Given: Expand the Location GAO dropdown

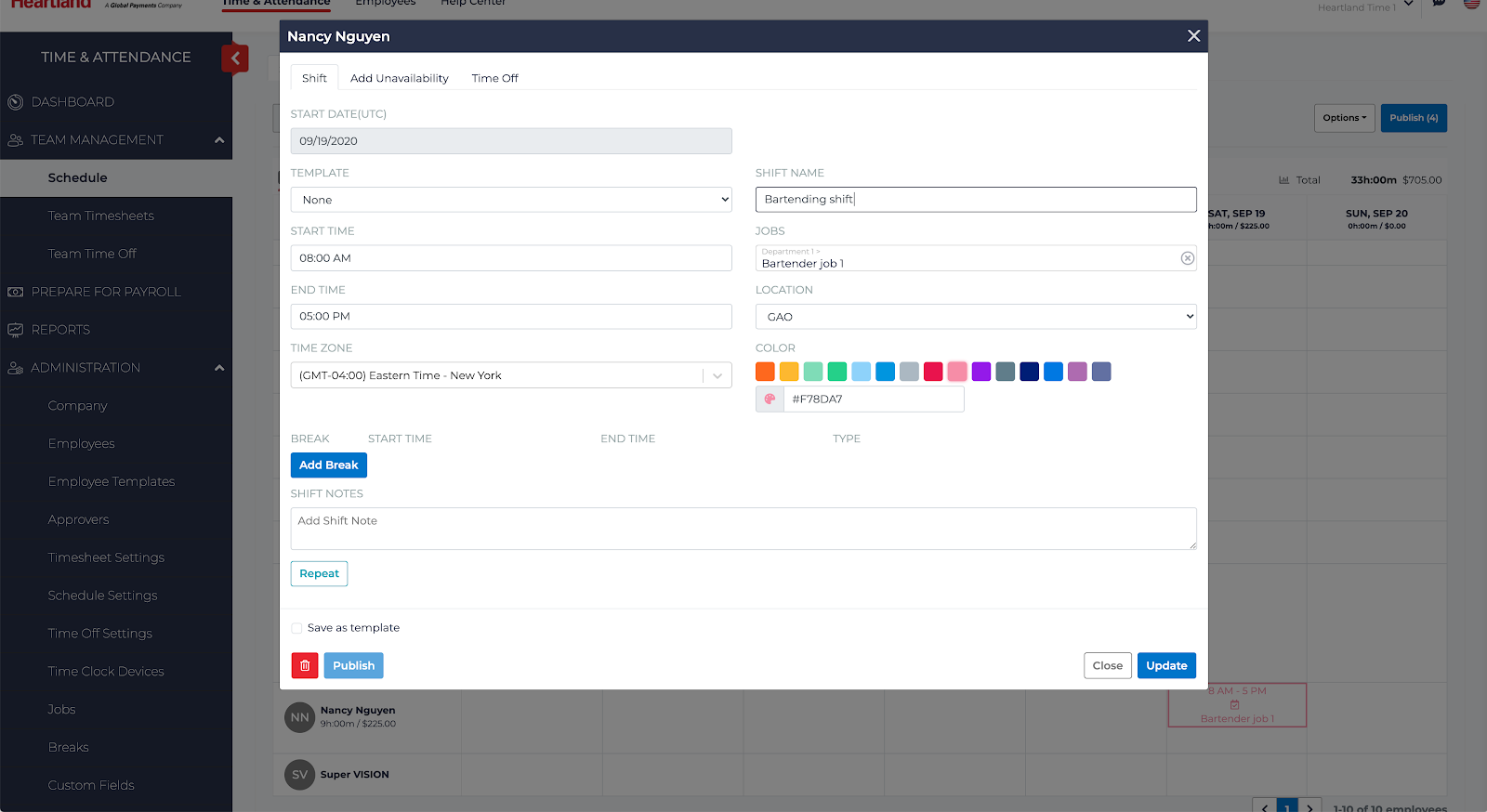Looking at the screenshot, I should 975,317.
